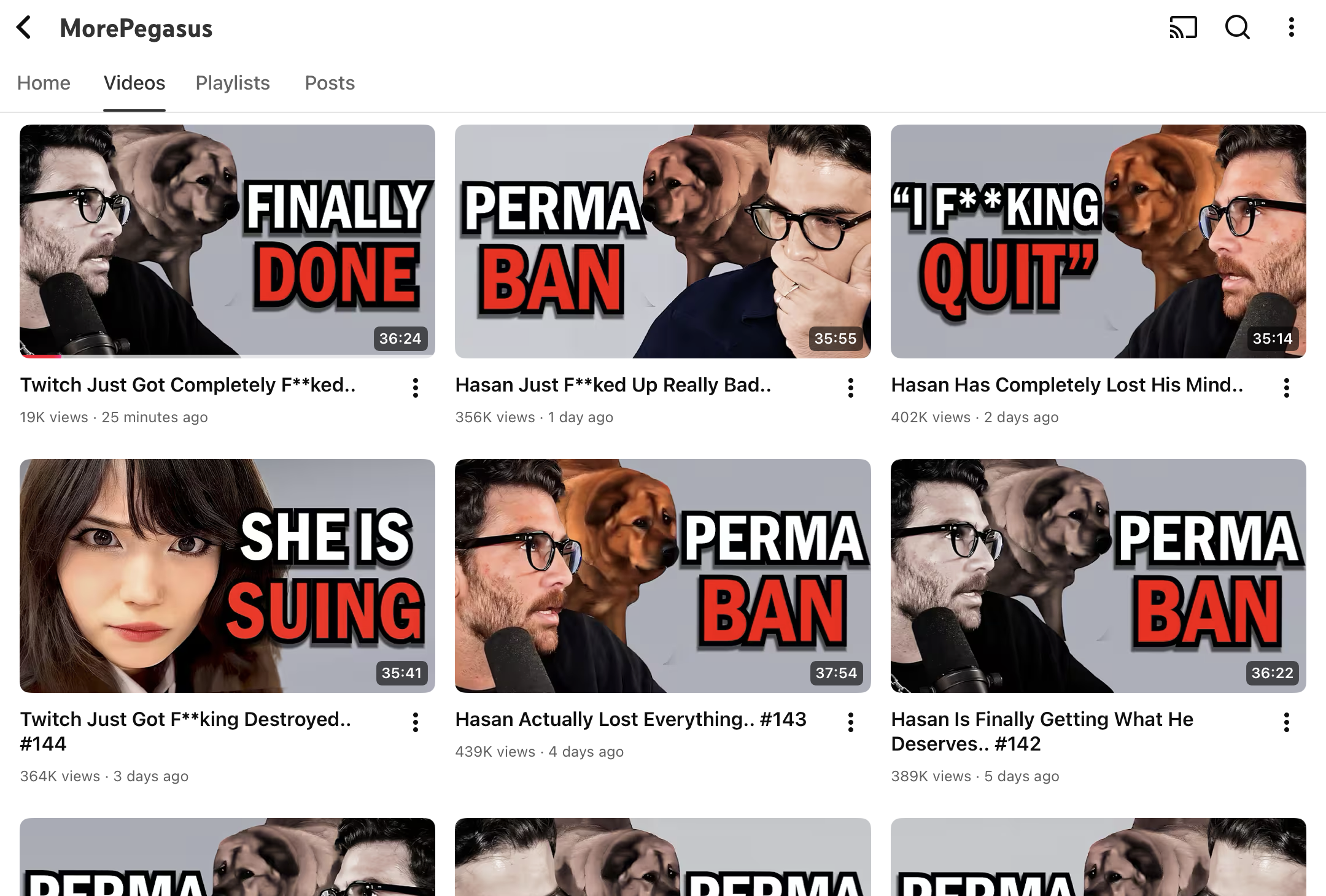Play the 'I F**KING QUIT' thumbnail video

tap(1098, 241)
